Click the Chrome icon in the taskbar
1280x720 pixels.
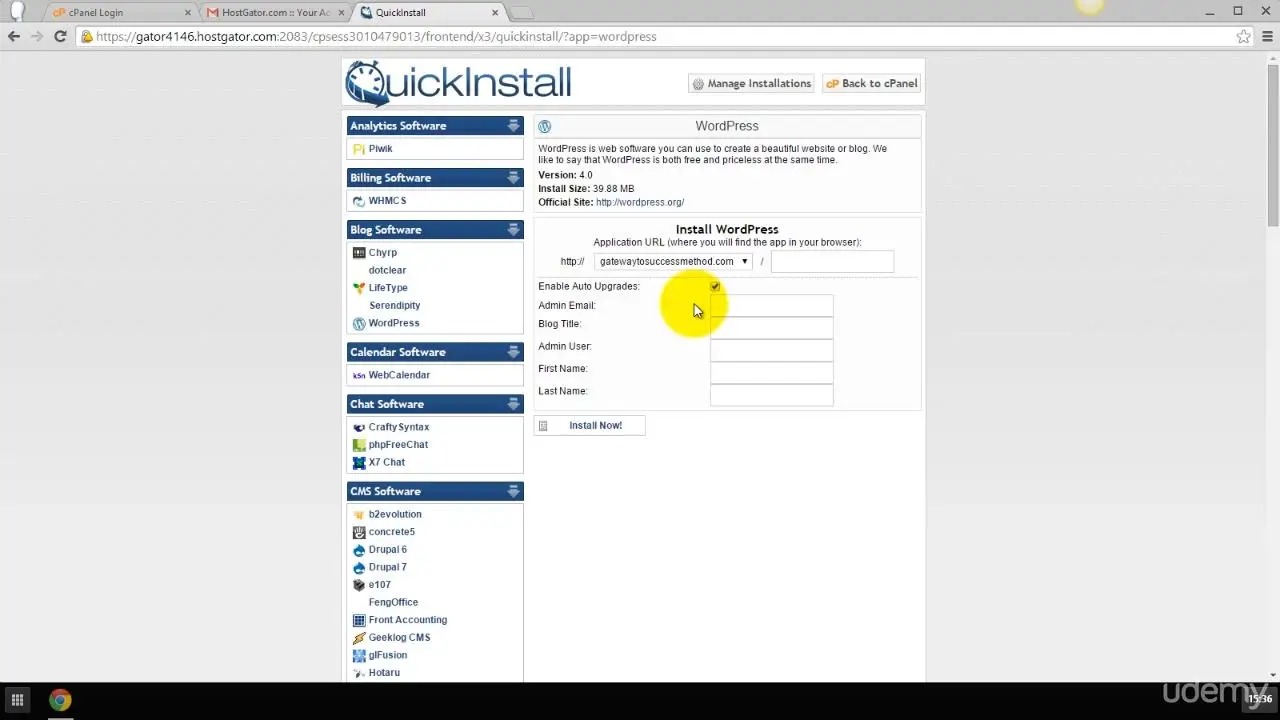[x=60, y=700]
